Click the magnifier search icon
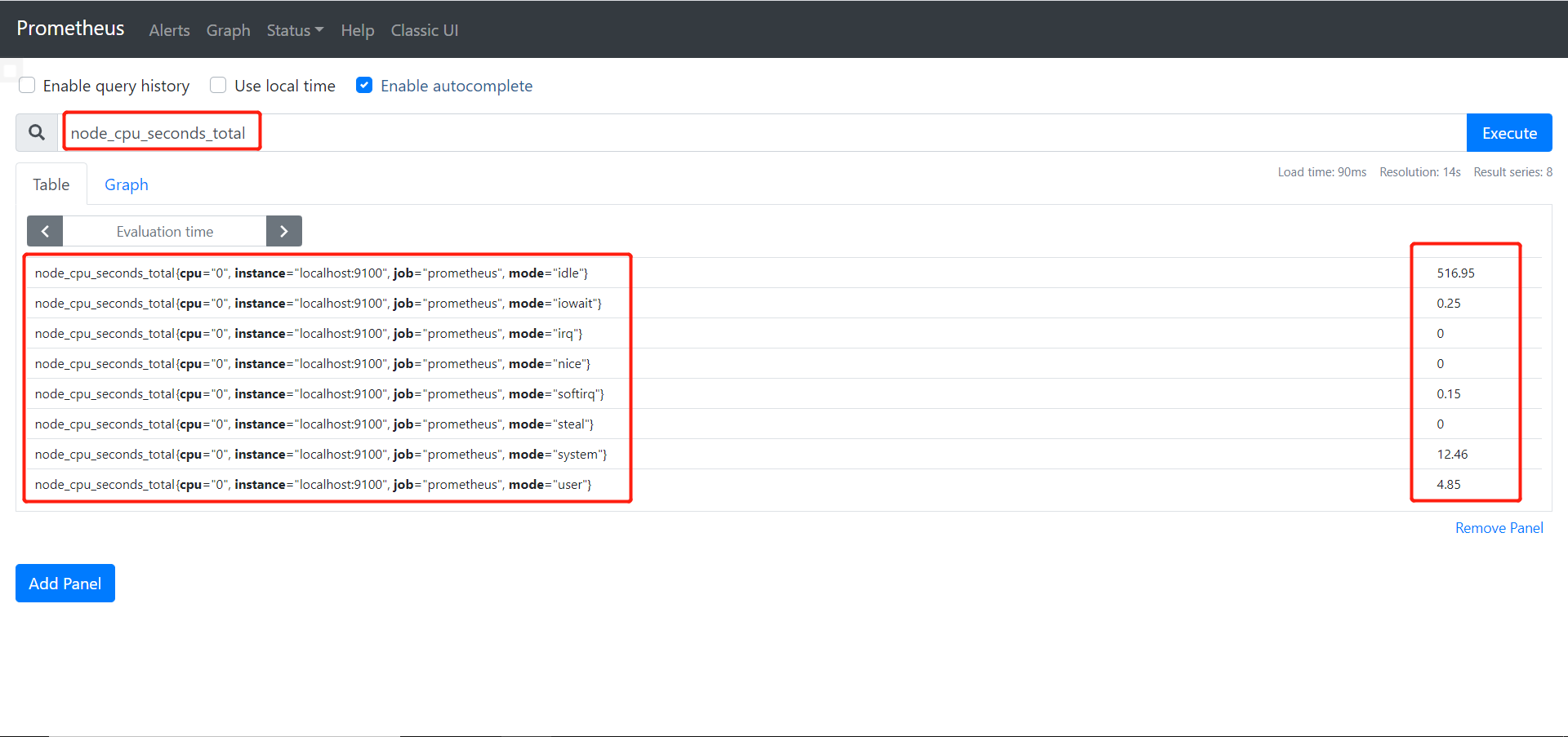 pyautogui.click(x=37, y=132)
